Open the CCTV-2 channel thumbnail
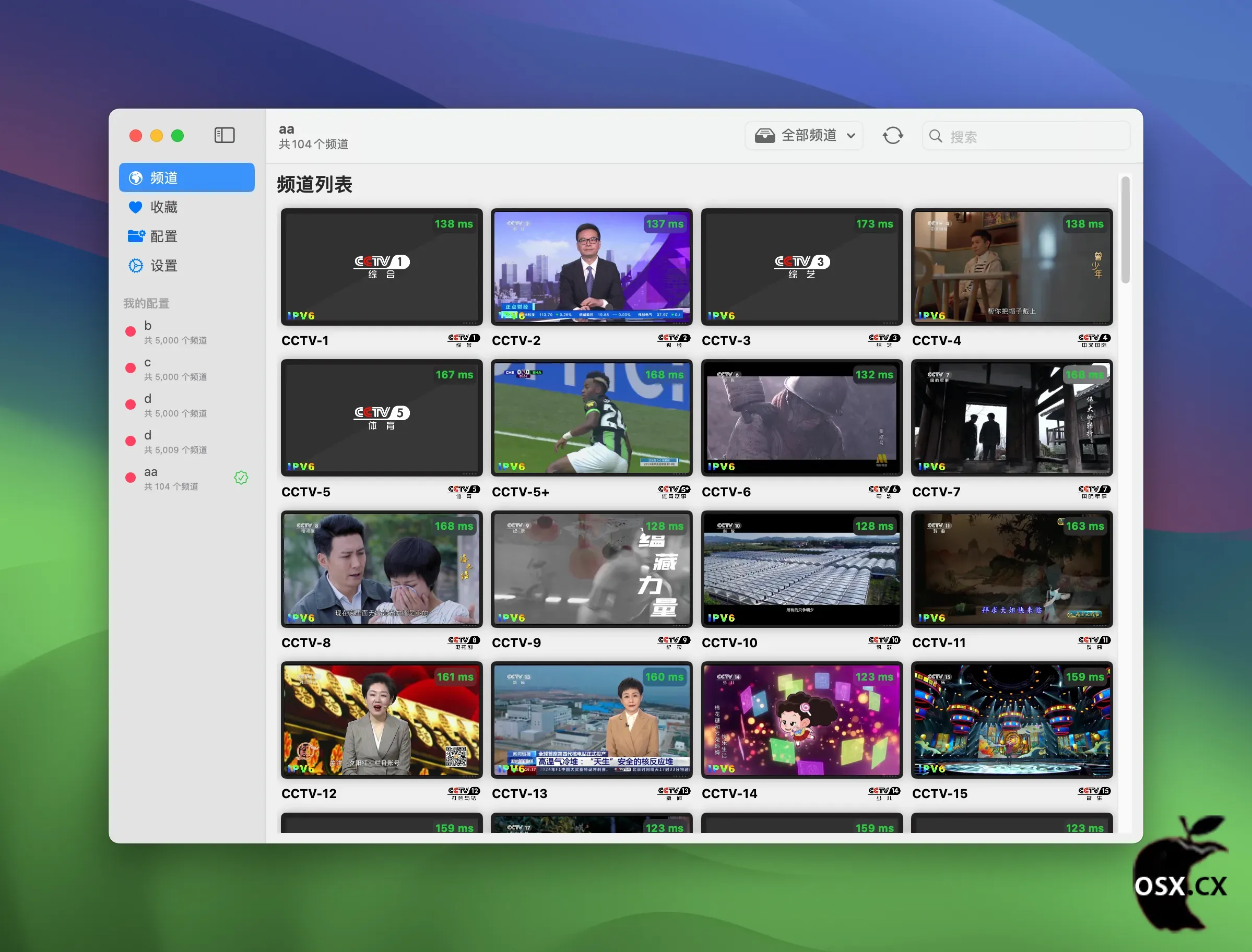Viewport: 1252px width, 952px height. point(592,267)
